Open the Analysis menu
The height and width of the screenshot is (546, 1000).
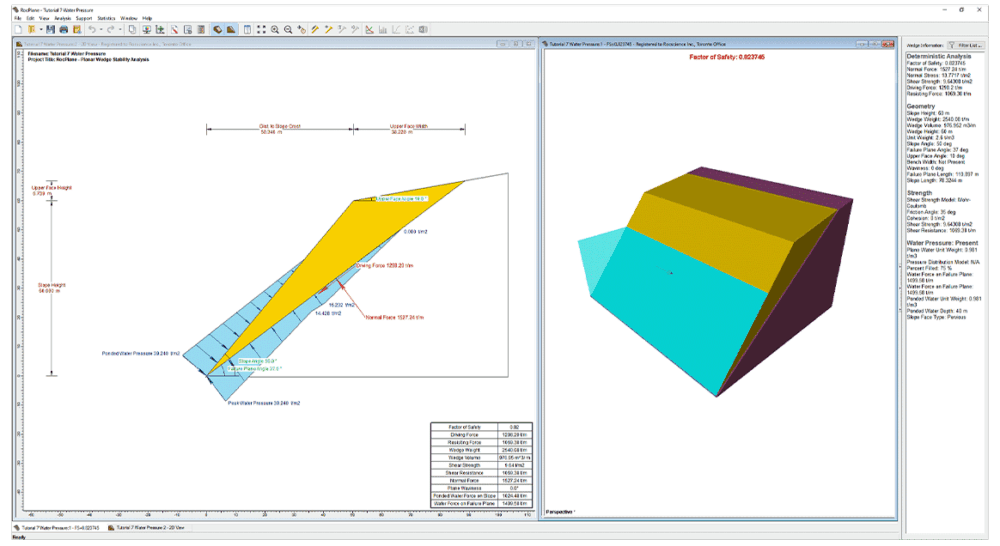[63, 18]
